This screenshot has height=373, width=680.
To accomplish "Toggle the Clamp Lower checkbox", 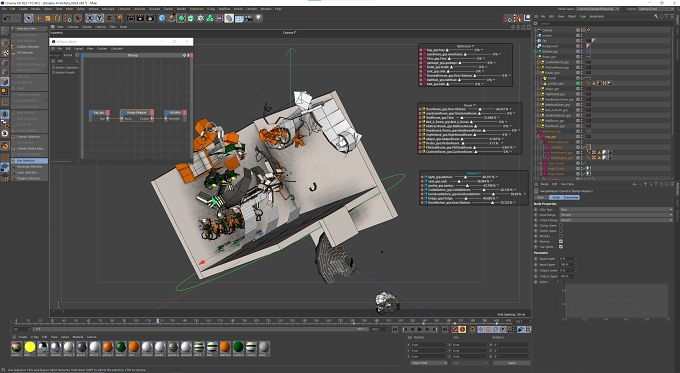I will tap(561, 226).
